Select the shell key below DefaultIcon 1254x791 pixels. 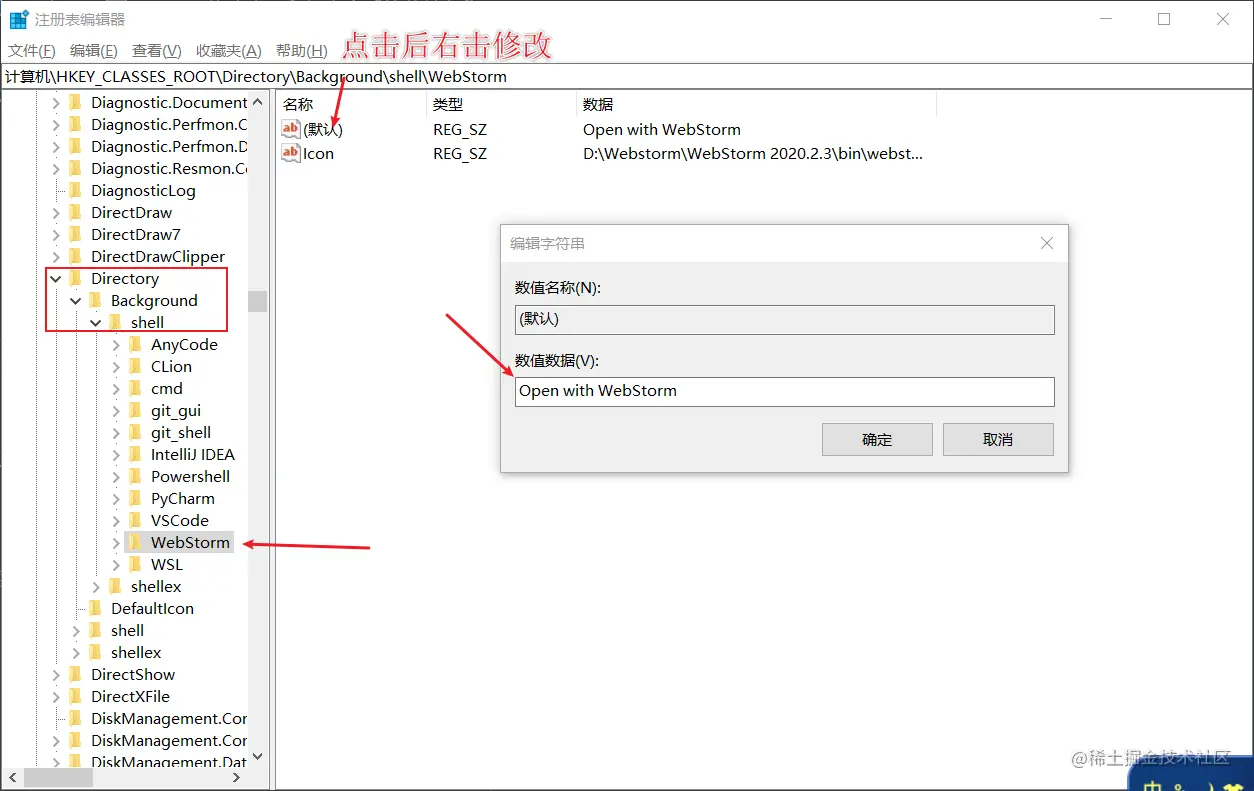pos(127,630)
